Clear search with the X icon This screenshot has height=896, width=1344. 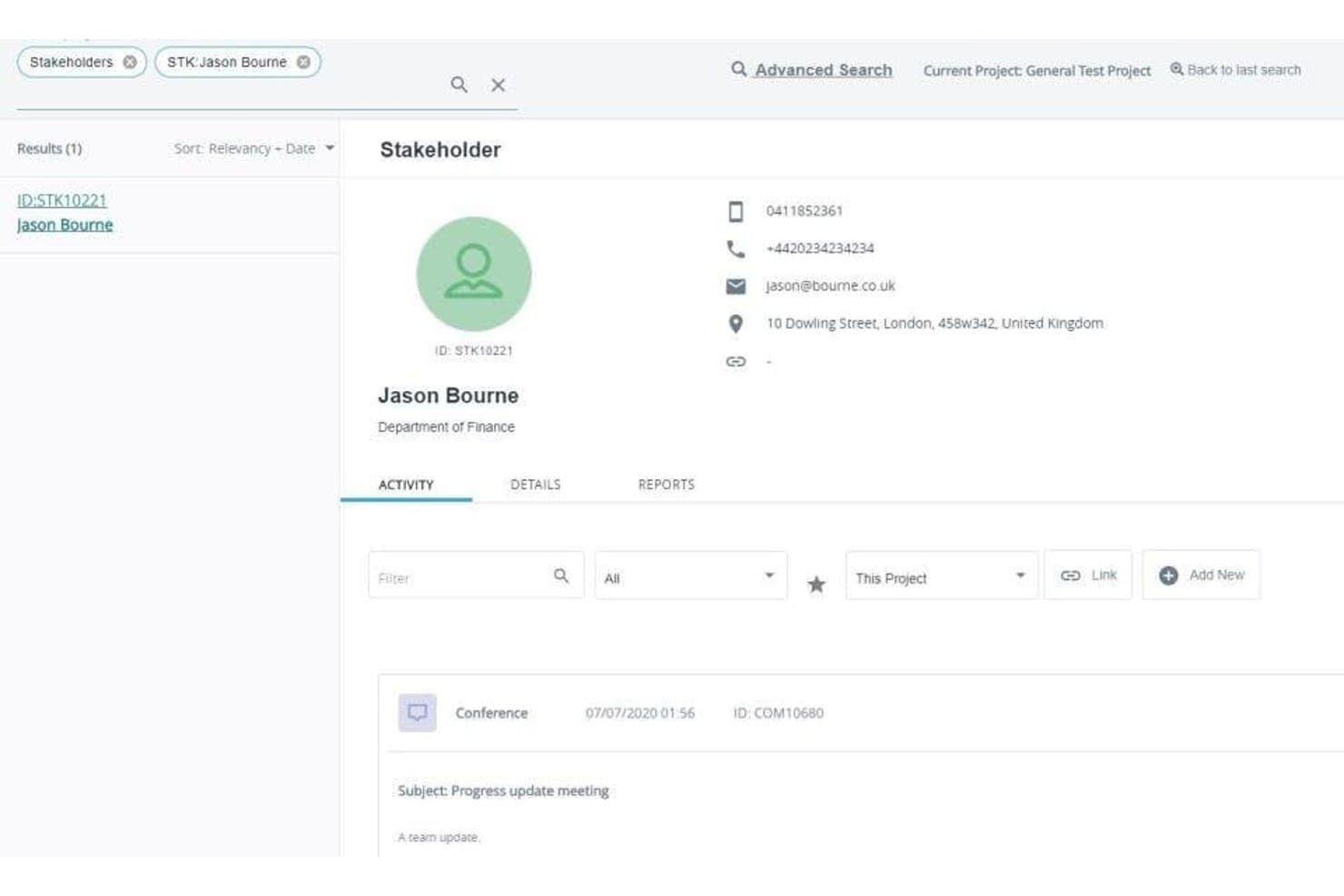click(x=499, y=84)
